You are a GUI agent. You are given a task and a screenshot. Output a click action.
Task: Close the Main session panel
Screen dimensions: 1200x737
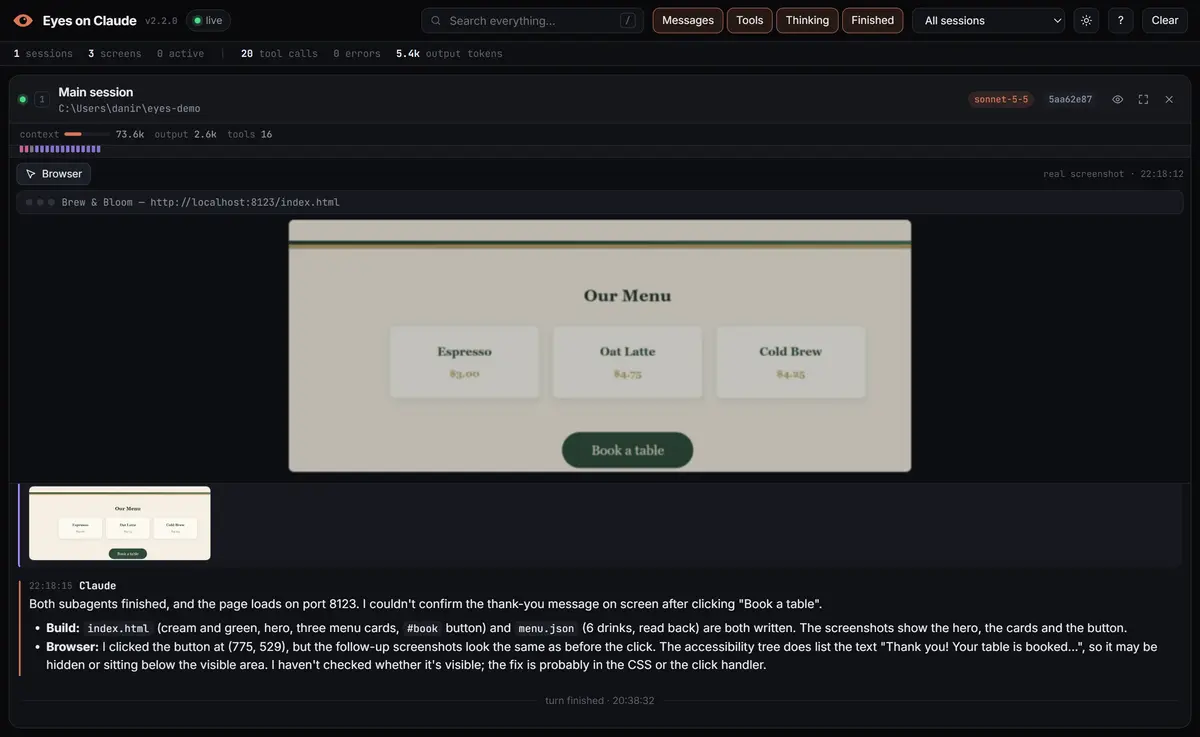1169,99
